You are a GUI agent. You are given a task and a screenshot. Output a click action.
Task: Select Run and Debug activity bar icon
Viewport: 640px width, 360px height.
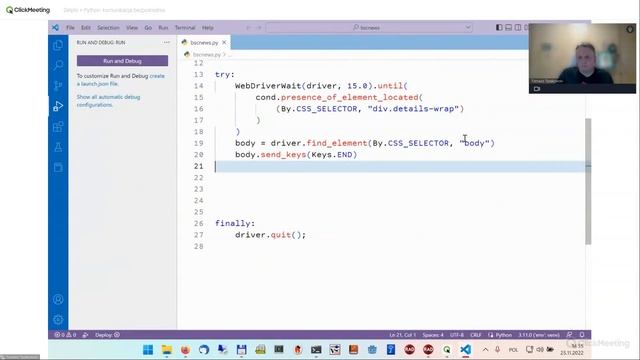(x=58, y=106)
